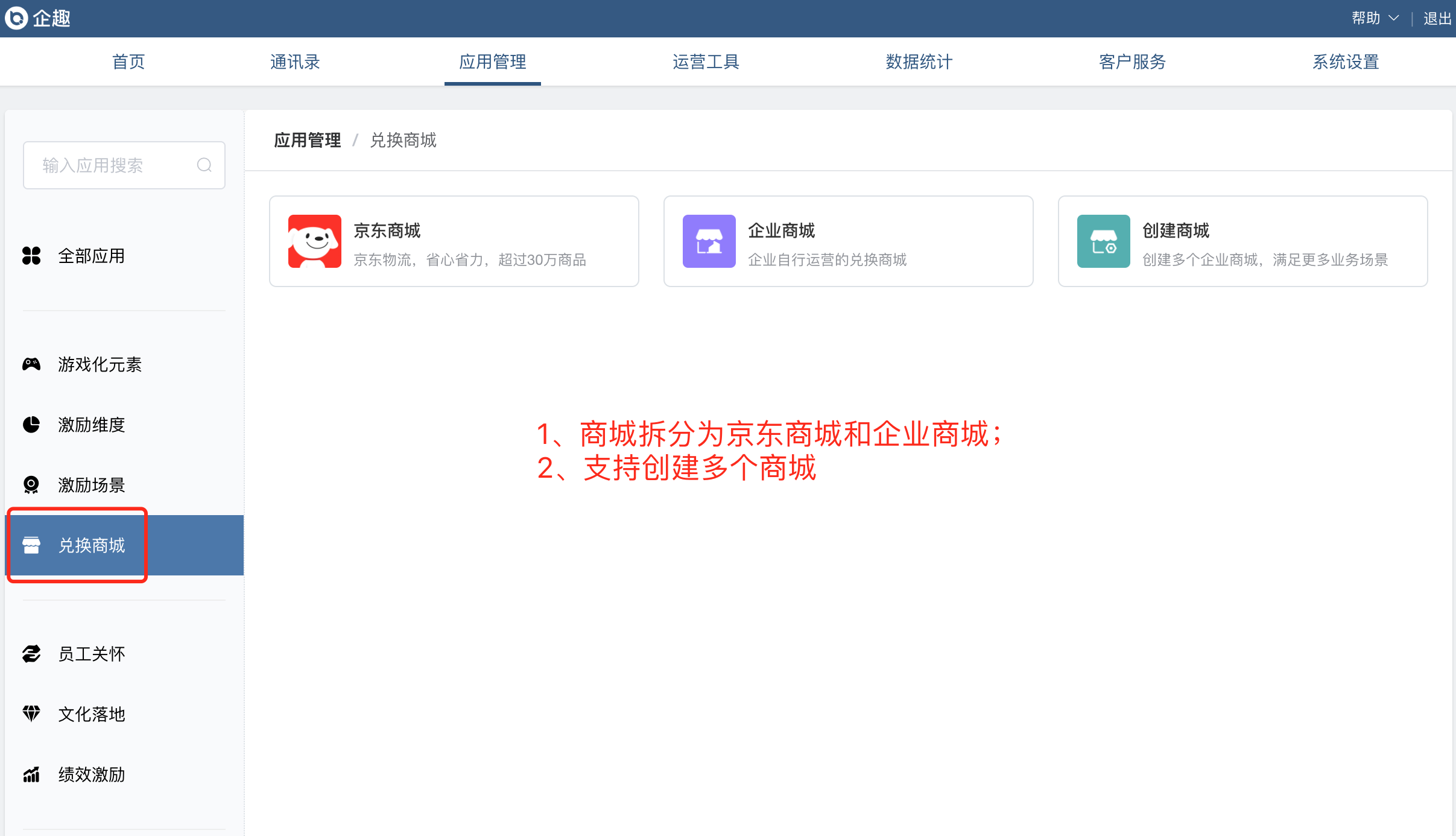Click the 文化落地 diamond icon

pyautogui.click(x=31, y=714)
